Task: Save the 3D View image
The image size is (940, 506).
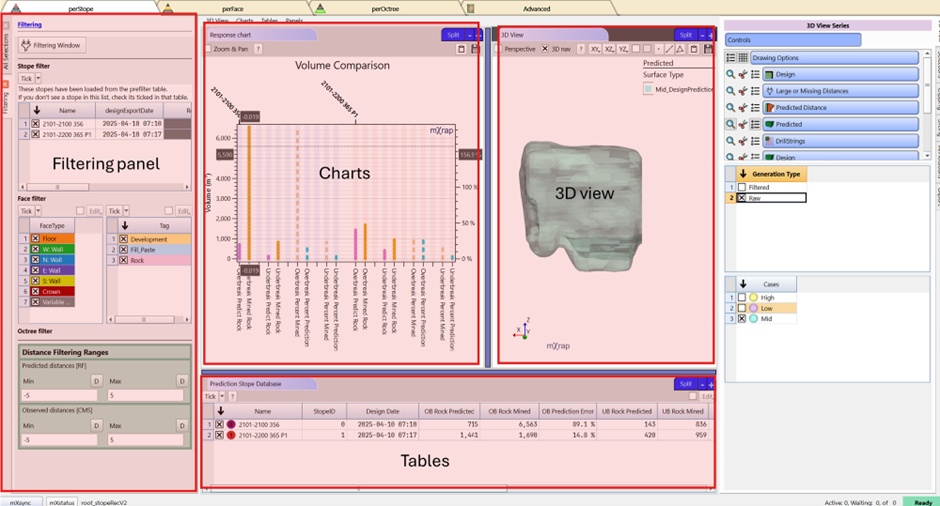Action: click(x=708, y=49)
